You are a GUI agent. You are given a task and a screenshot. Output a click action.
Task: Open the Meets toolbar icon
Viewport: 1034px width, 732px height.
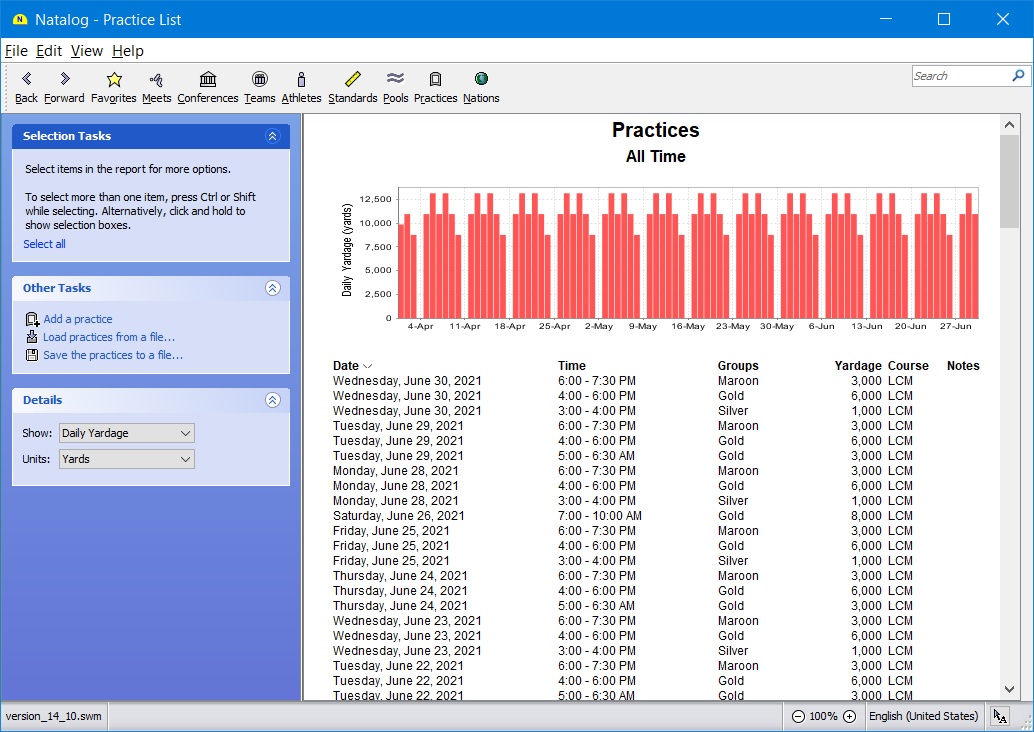pos(156,87)
